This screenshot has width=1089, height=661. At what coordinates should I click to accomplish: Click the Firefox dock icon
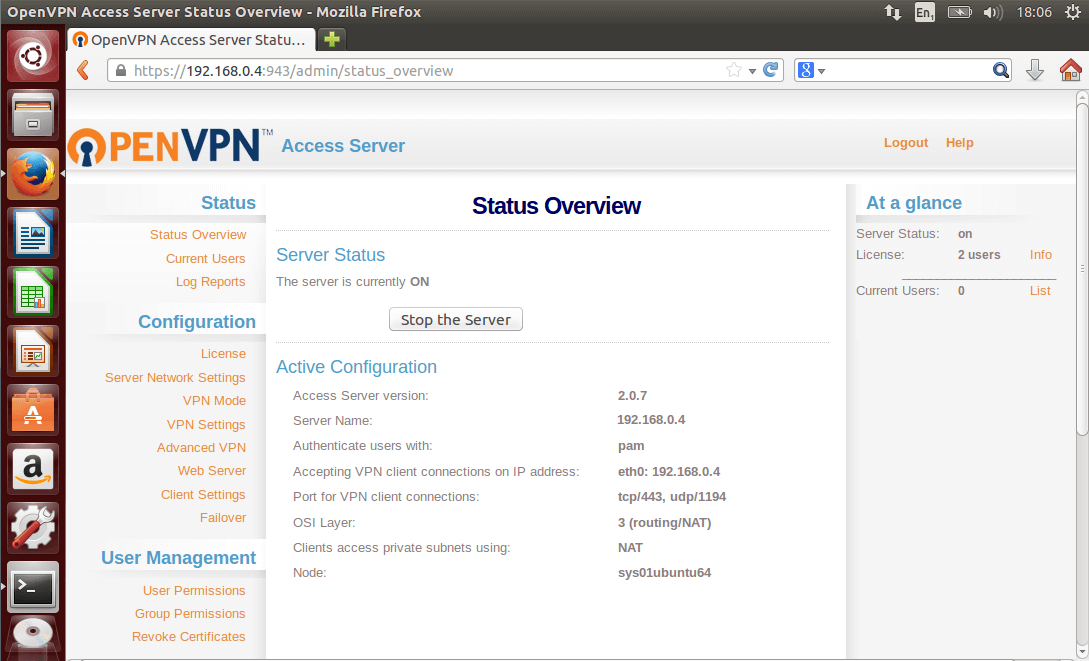(x=33, y=174)
